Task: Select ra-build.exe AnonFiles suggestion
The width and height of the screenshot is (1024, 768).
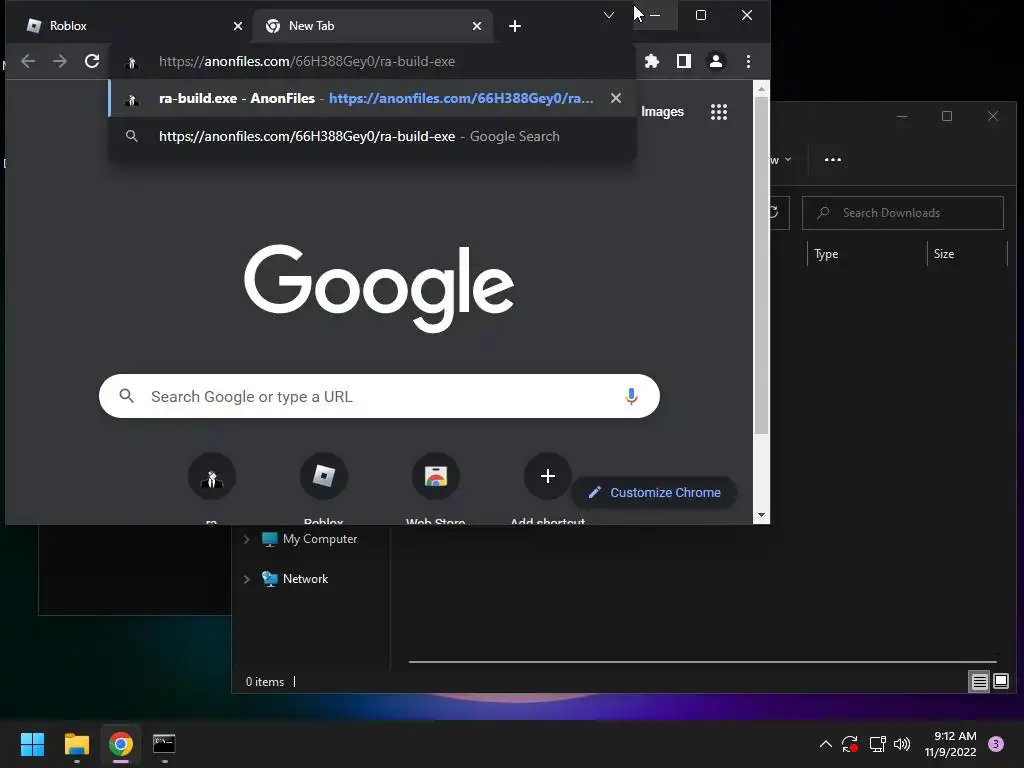Action: (x=372, y=98)
